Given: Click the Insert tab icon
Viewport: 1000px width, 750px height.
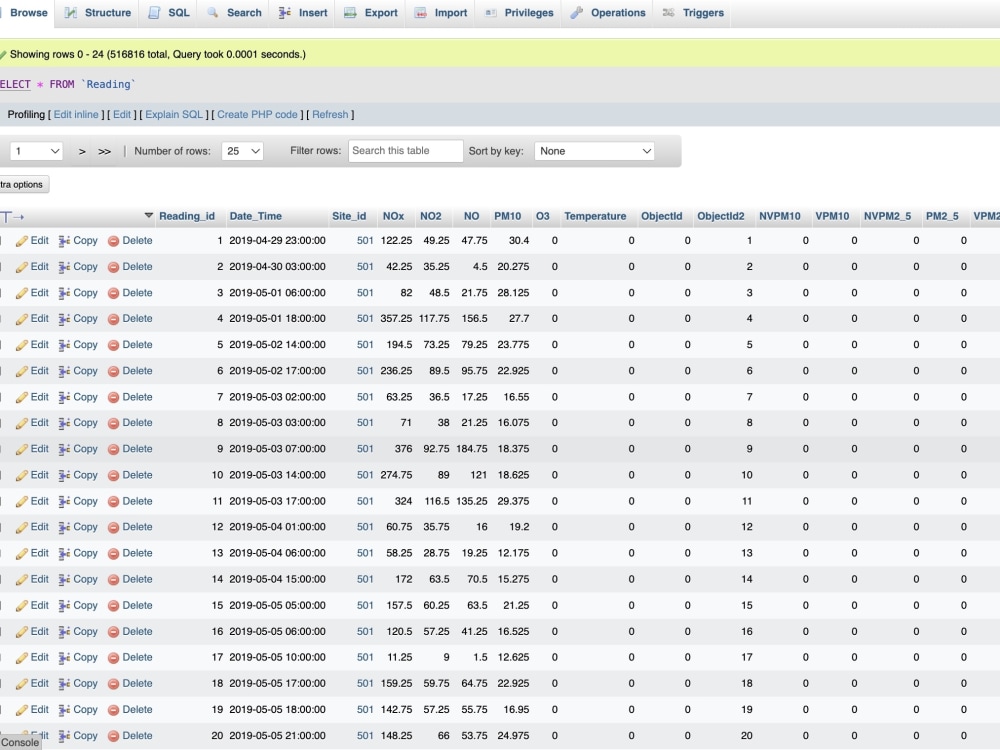Looking at the screenshot, I should pyautogui.click(x=284, y=13).
